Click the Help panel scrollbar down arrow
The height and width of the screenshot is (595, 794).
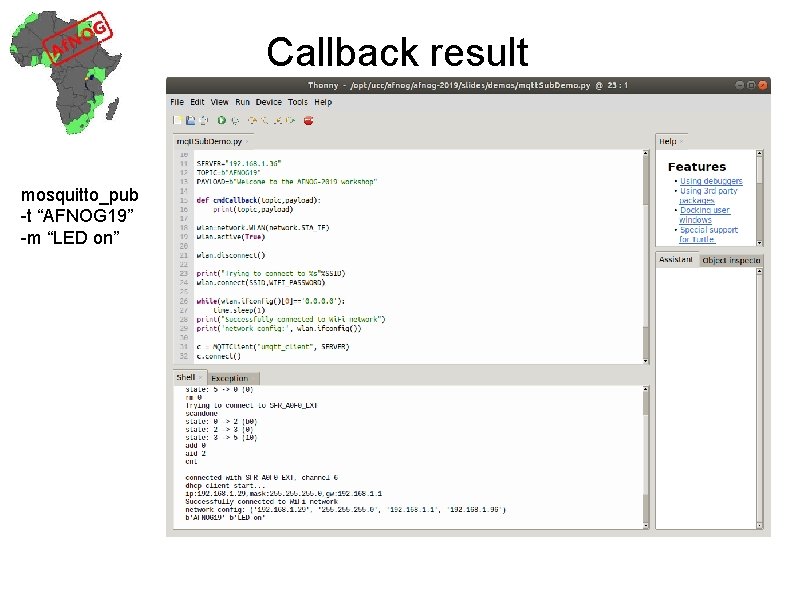click(x=759, y=243)
